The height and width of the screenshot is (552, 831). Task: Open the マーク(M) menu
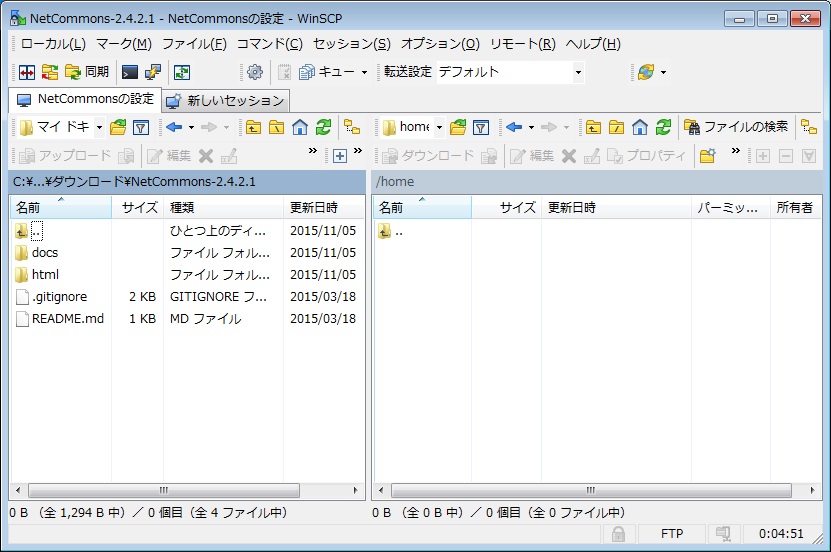[124, 44]
